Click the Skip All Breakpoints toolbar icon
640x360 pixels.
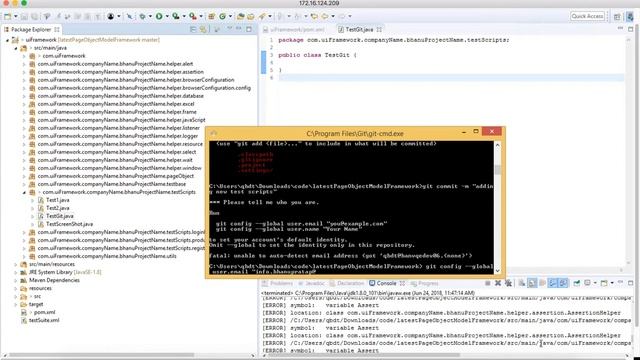[x=129, y=16]
